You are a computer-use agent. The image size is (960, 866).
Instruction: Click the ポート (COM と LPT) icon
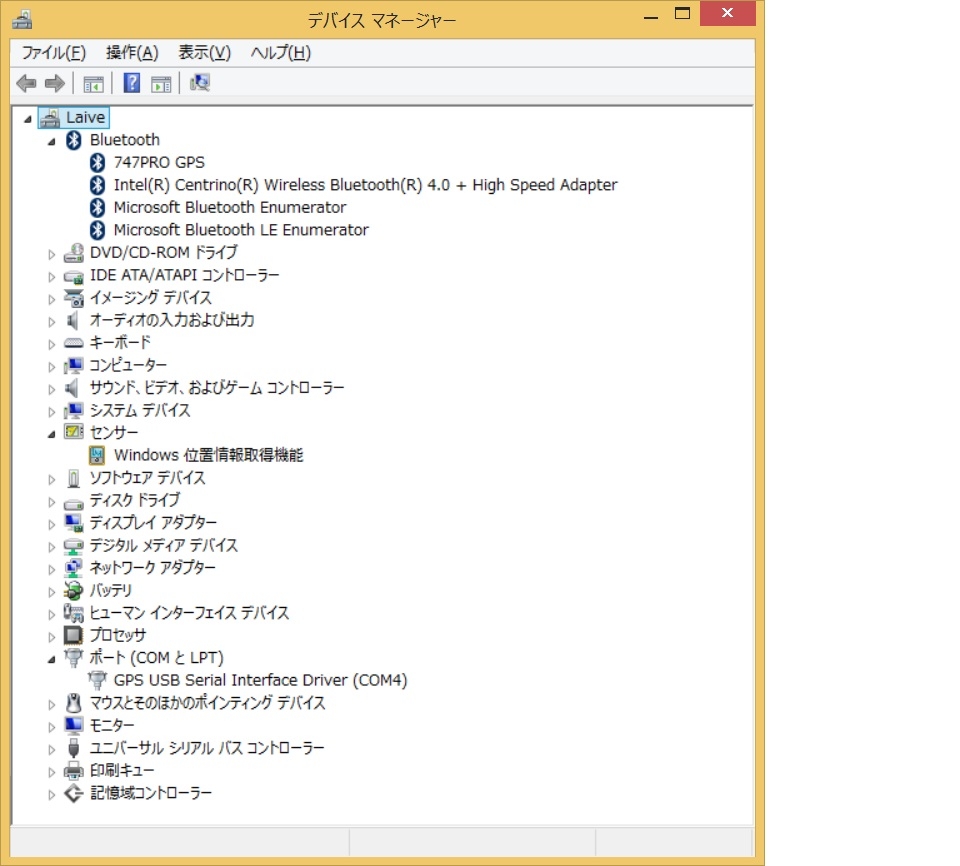[x=73, y=658]
